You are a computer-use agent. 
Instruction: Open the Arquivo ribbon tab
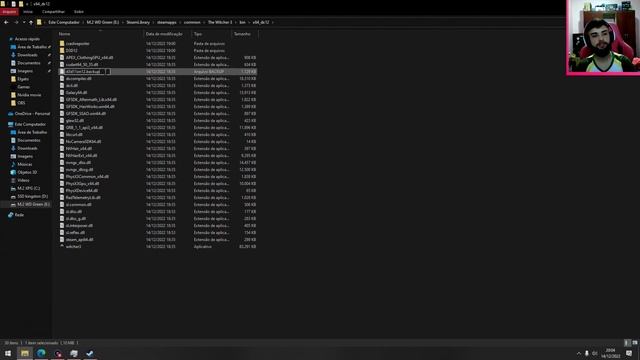[x=9, y=12]
